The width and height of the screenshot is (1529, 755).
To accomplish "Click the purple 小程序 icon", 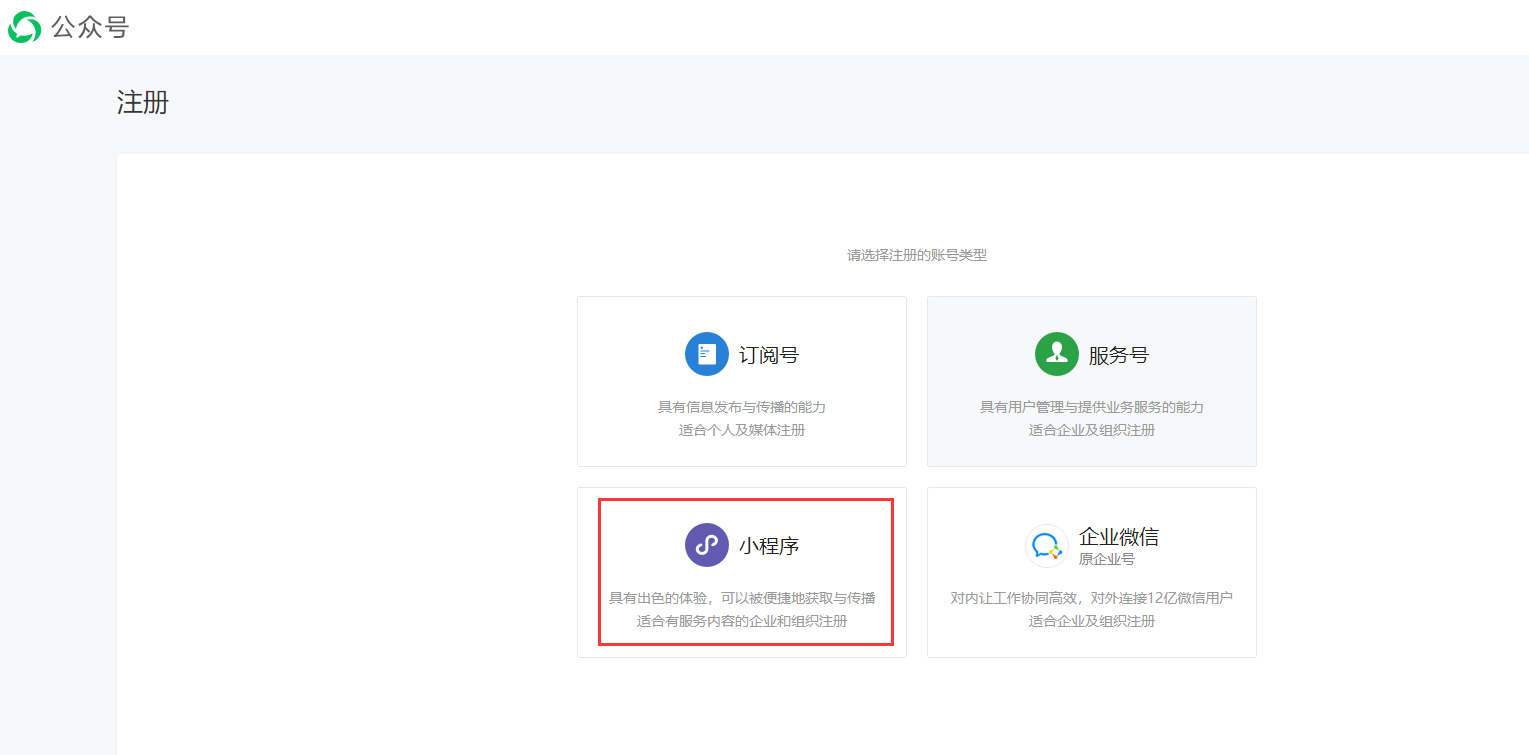I will click(x=707, y=545).
